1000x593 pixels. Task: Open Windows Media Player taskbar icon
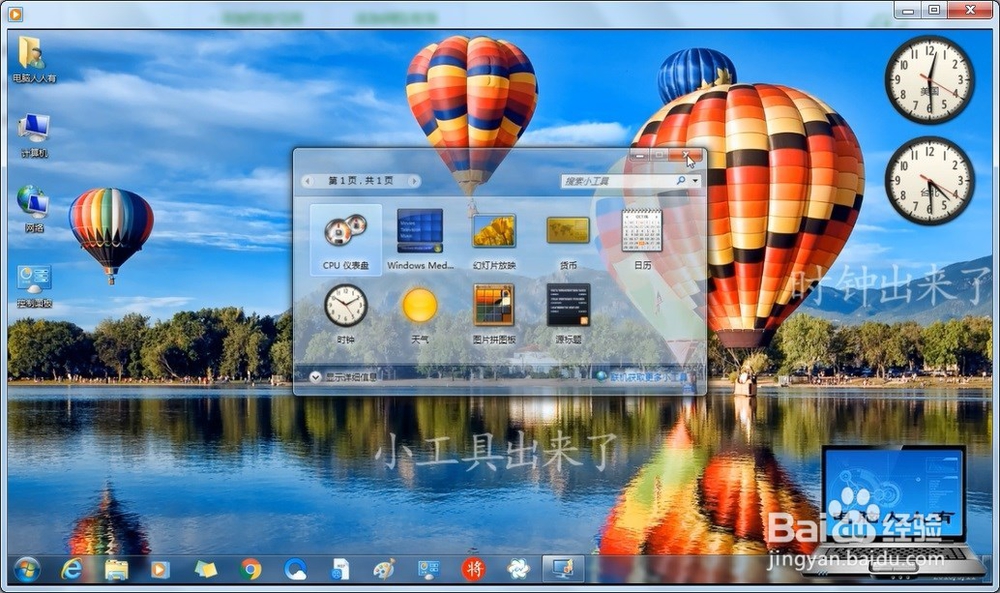[160, 569]
